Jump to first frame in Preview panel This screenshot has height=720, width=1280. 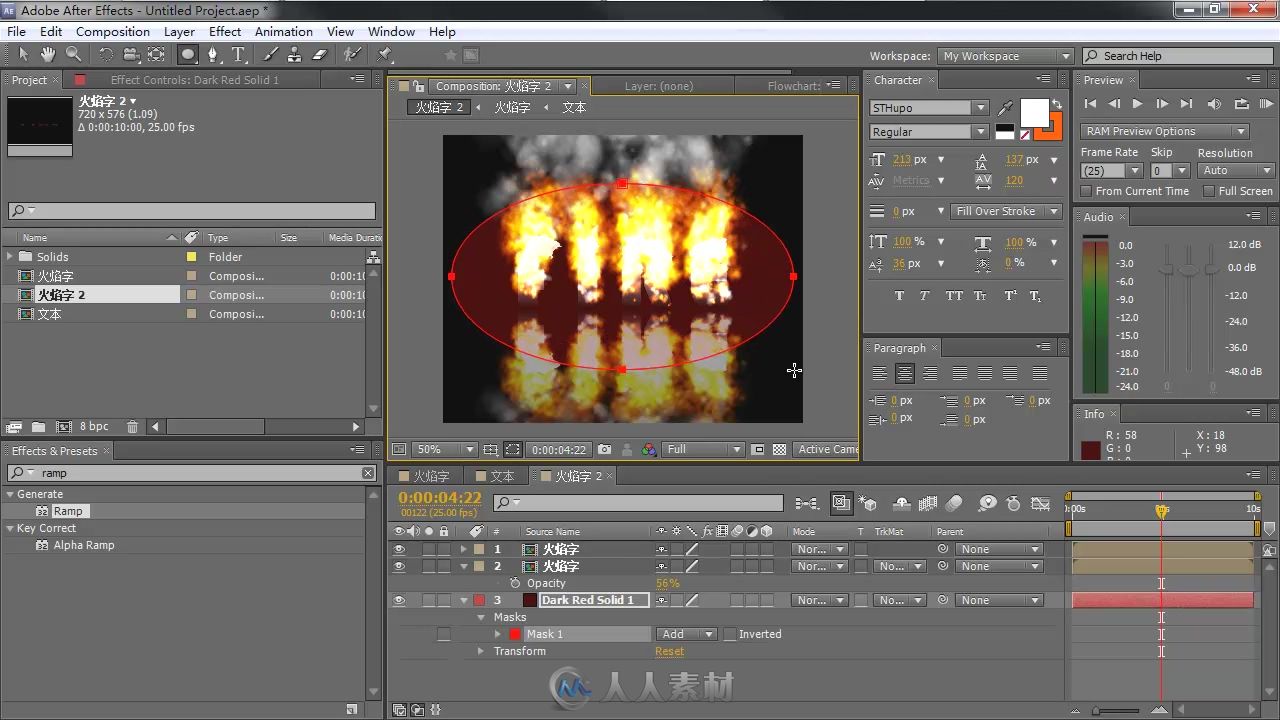click(x=1090, y=104)
